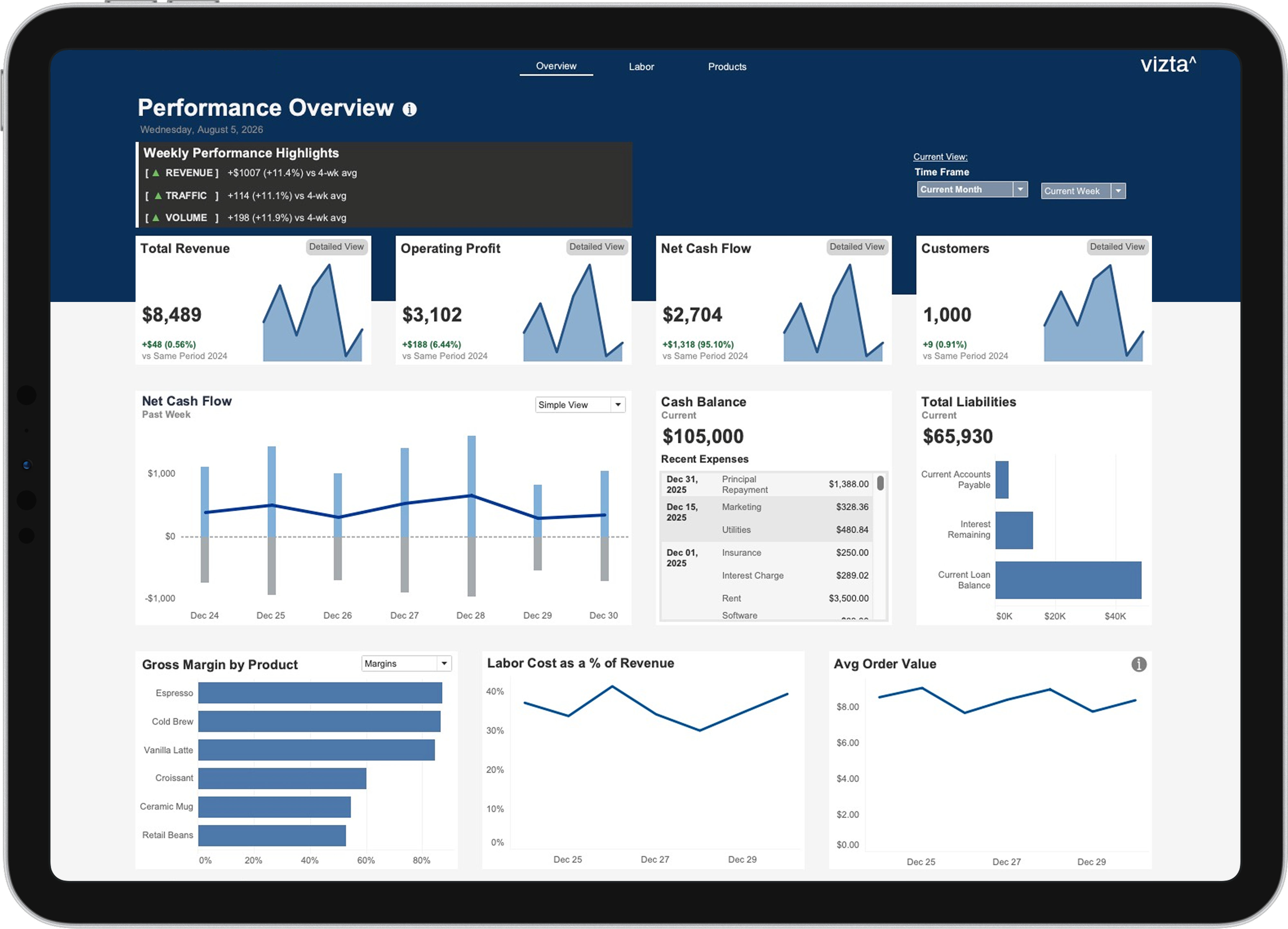The height and width of the screenshot is (929, 1288).
Task: Click the Net Cash Flow card sparkline
Action: coord(833,313)
